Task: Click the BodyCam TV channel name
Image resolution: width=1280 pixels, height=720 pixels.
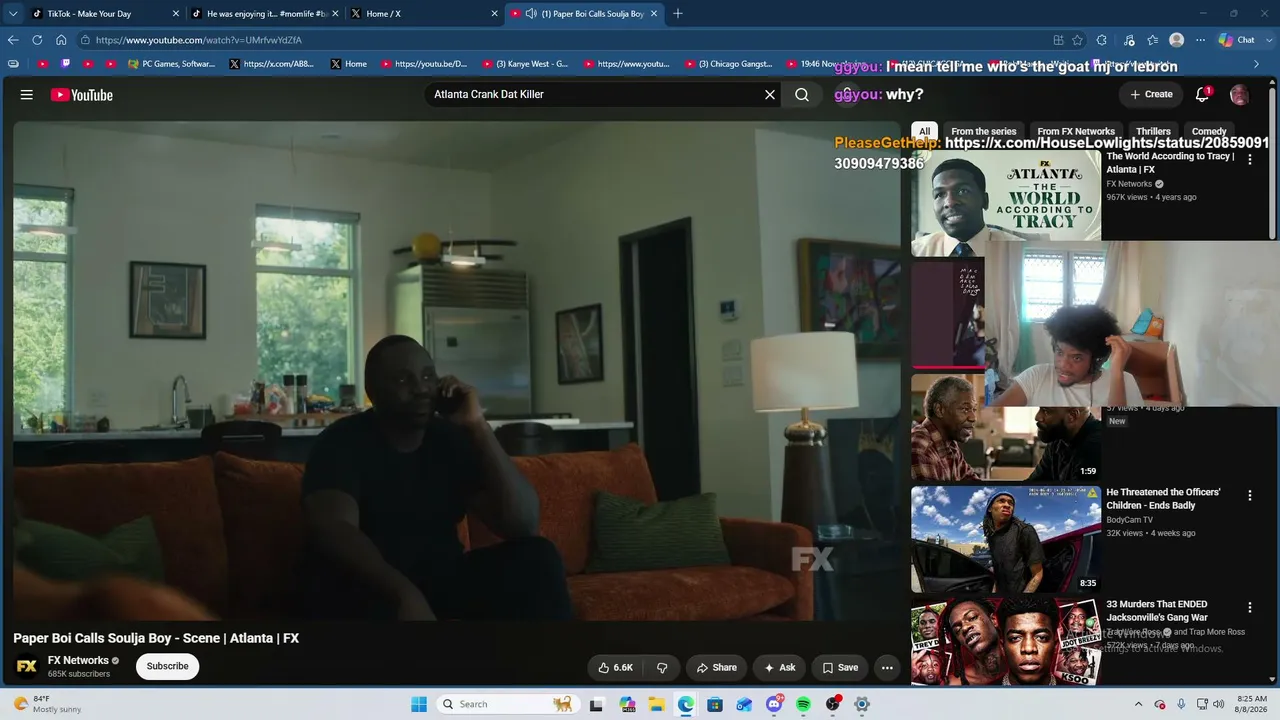Action: [x=1129, y=520]
